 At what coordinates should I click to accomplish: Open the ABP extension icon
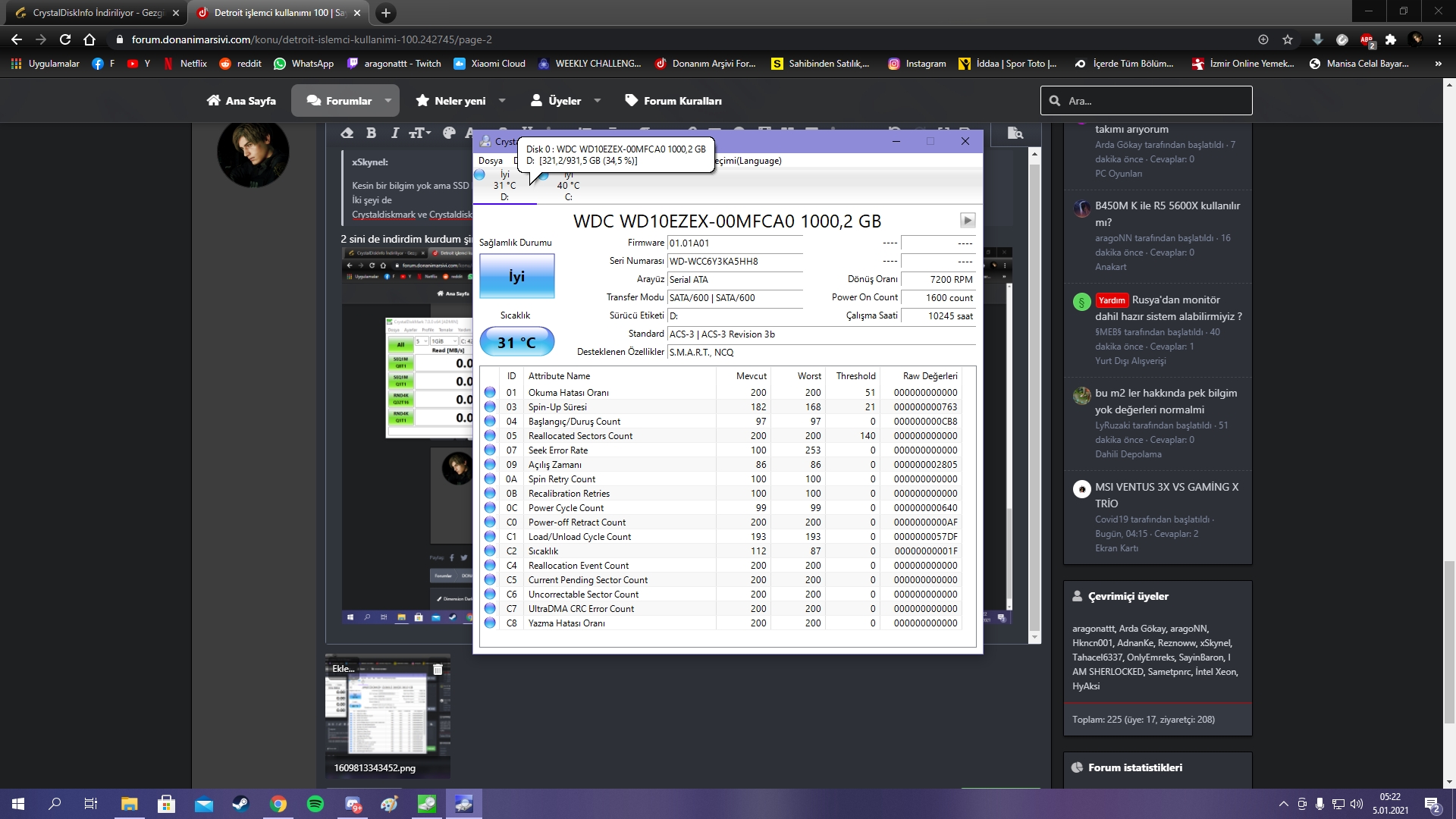click(1367, 39)
